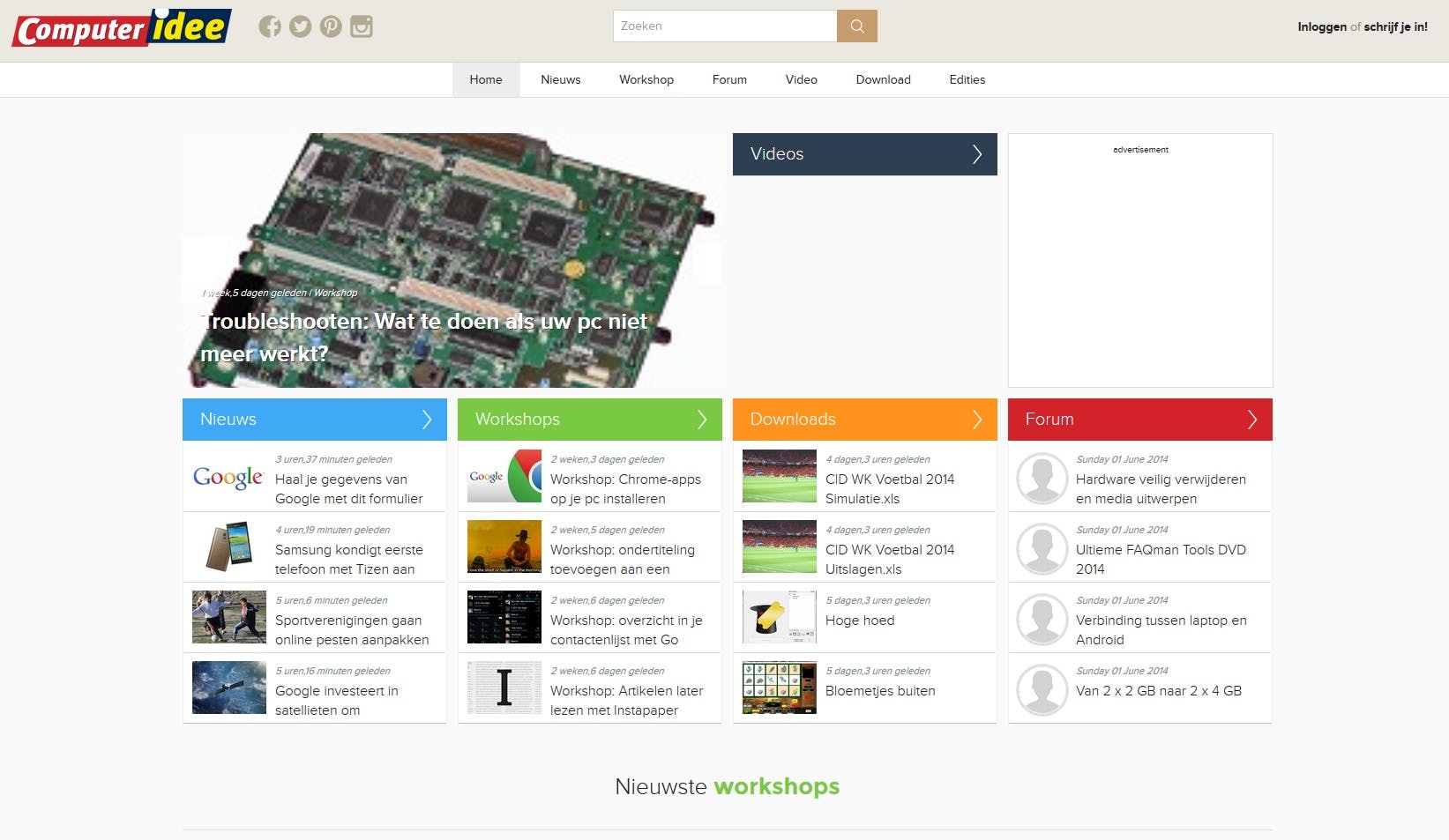The height and width of the screenshot is (840, 1449).
Task: Open the Workshops section header
Action: click(590, 420)
